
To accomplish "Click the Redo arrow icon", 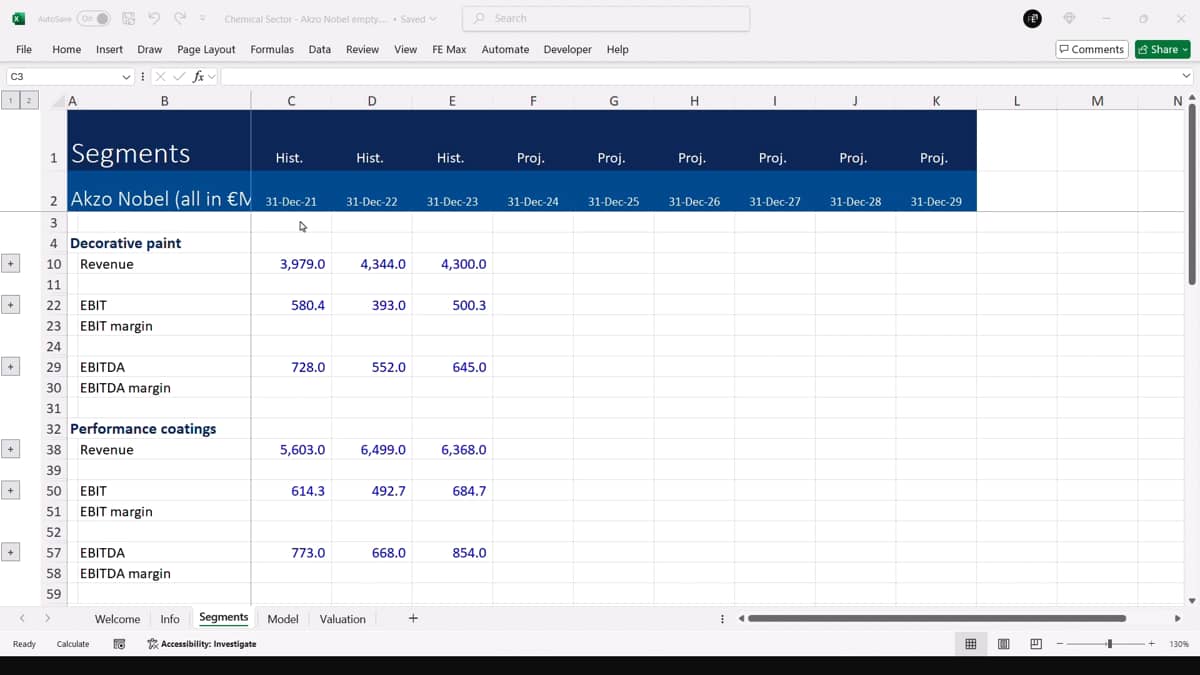I will point(180,18).
